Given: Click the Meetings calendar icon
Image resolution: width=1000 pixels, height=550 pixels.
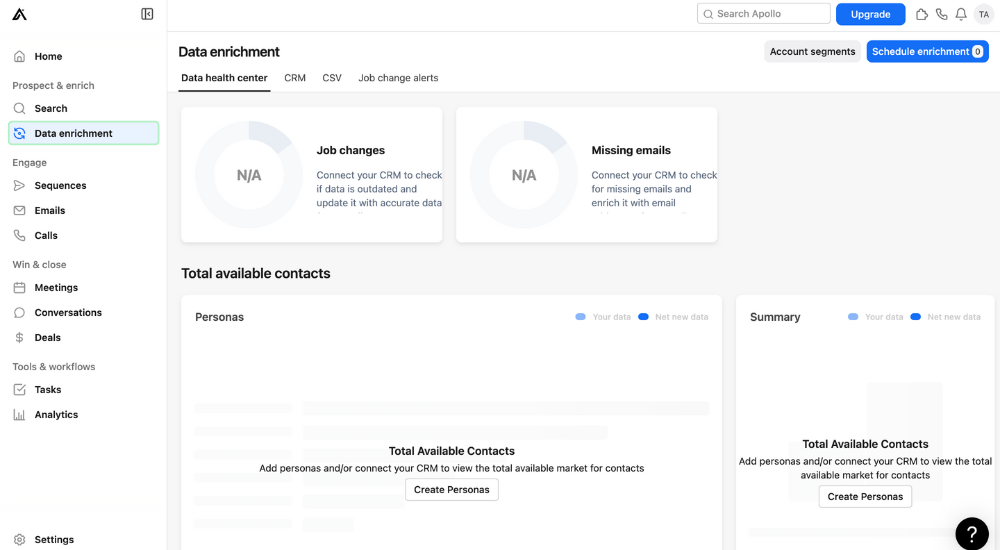Looking at the screenshot, I should point(20,288).
